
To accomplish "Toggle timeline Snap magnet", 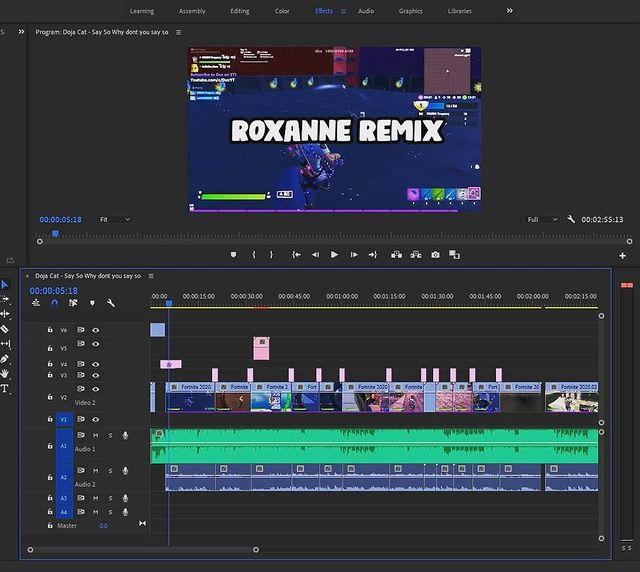I will [x=55, y=303].
